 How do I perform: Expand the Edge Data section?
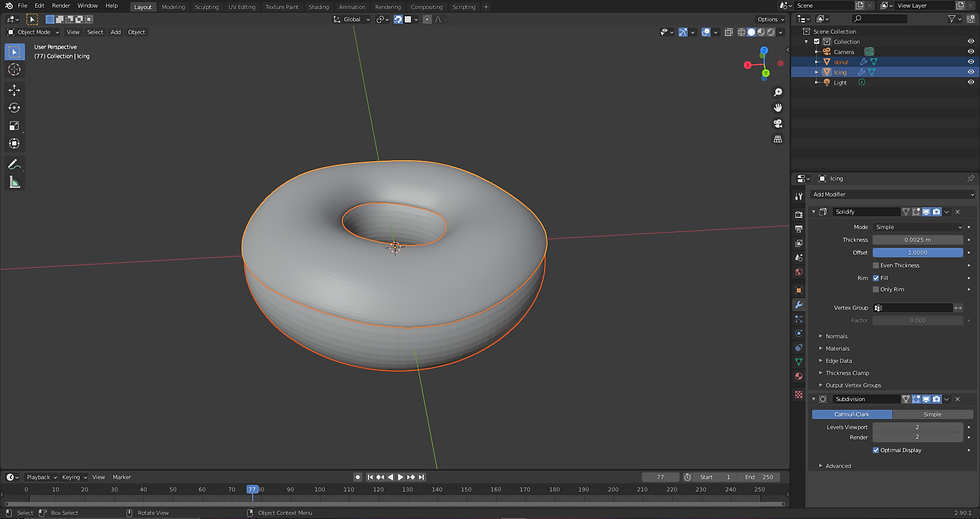point(838,361)
